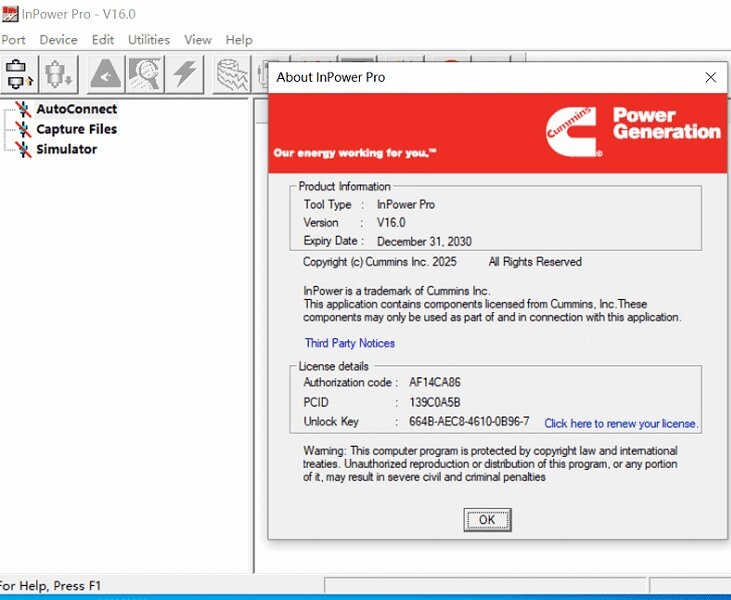Screen dimensions: 731x600
Task: Open the Third Party Notices link
Action: tap(350, 343)
